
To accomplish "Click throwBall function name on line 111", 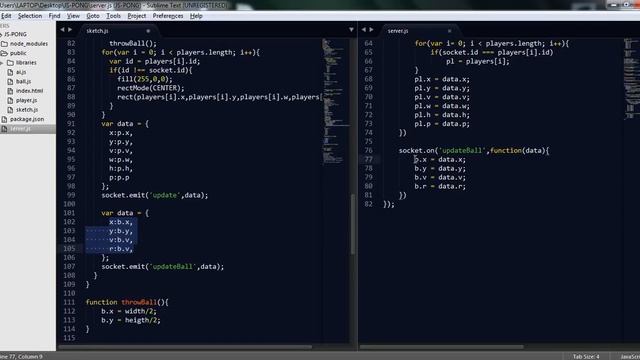I will coord(139,302).
